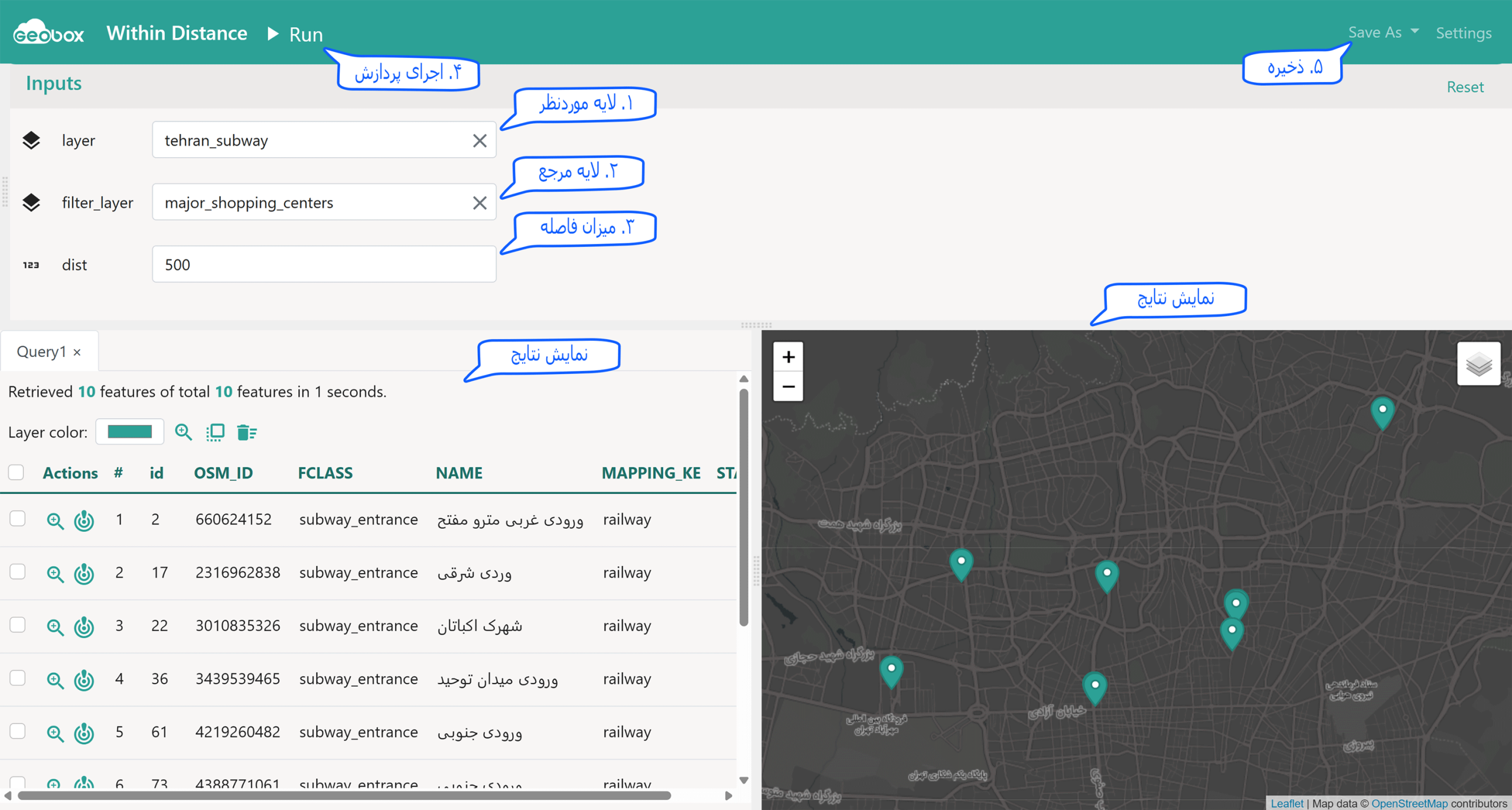Click the results scroll-down arrow
1512x810 pixels.
(x=744, y=780)
